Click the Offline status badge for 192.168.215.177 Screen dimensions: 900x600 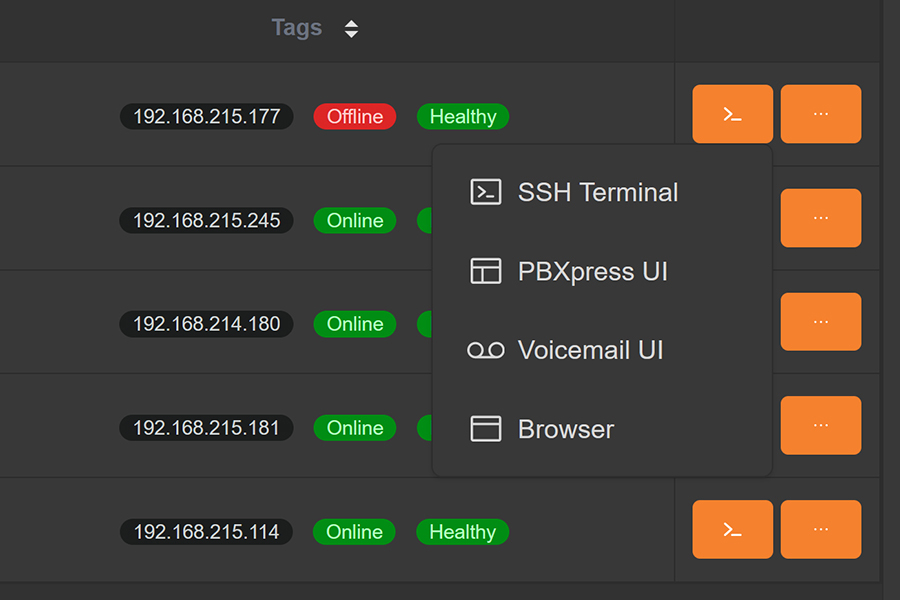click(x=354, y=116)
